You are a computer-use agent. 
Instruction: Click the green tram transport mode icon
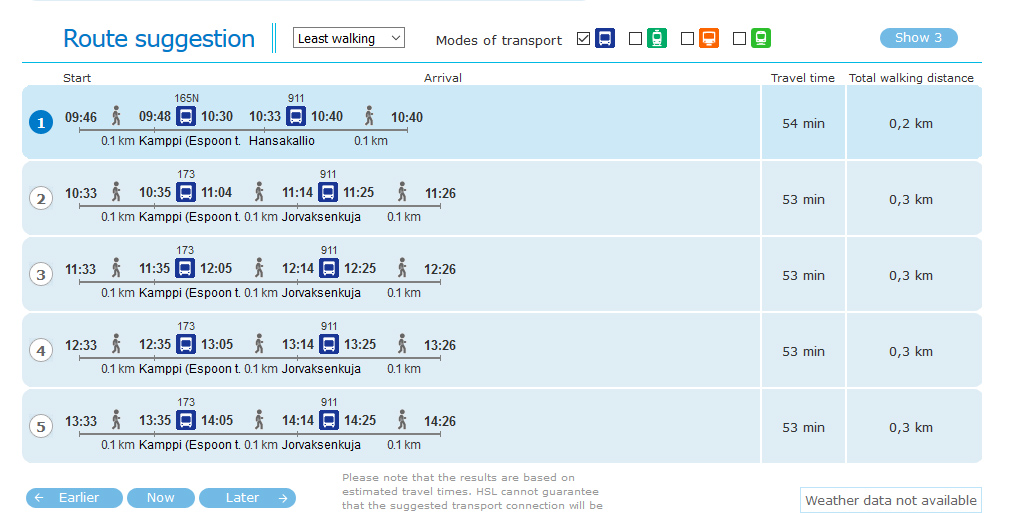(x=657, y=38)
